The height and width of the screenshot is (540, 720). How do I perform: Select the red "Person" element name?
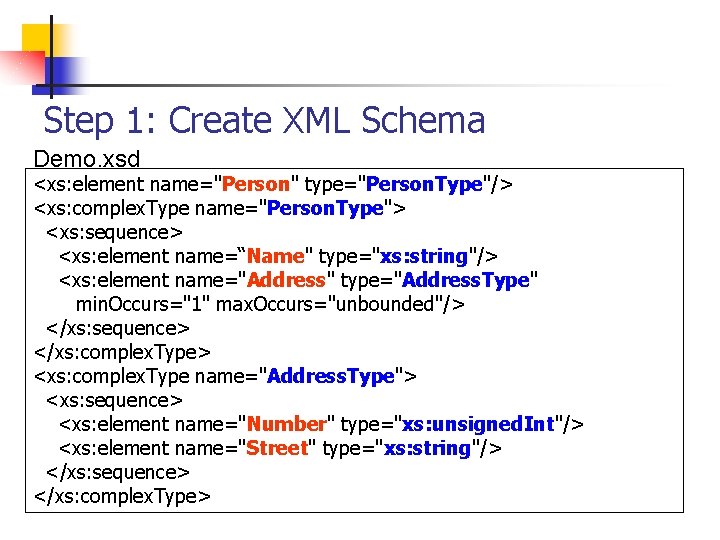point(256,184)
